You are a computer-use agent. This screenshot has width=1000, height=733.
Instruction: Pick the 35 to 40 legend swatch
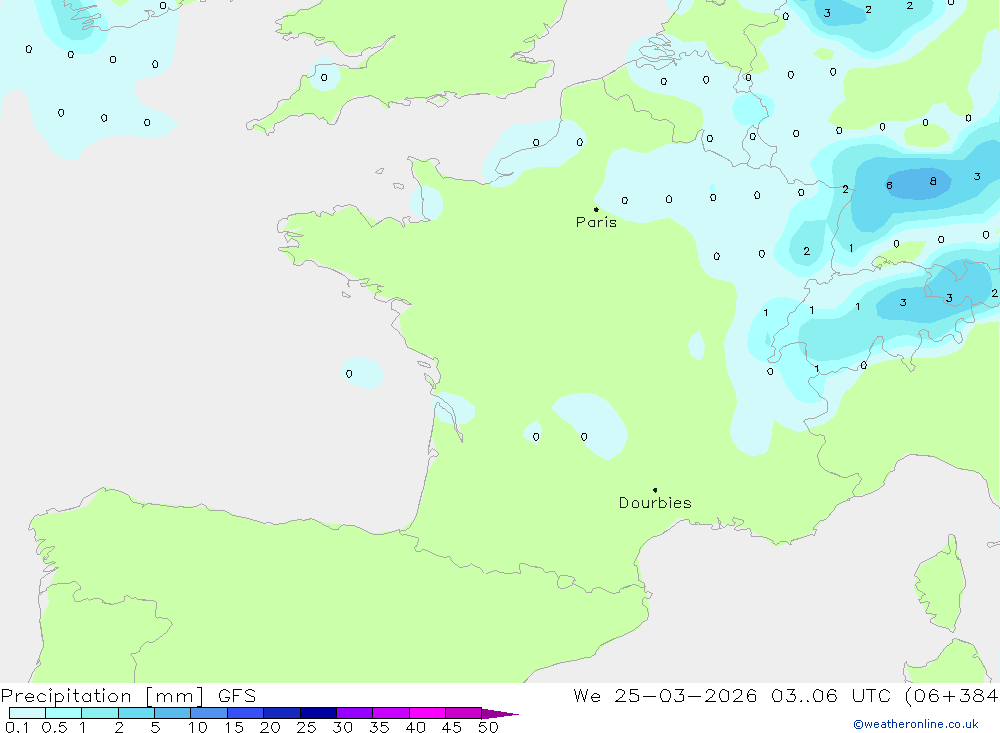[x=391, y=713]
